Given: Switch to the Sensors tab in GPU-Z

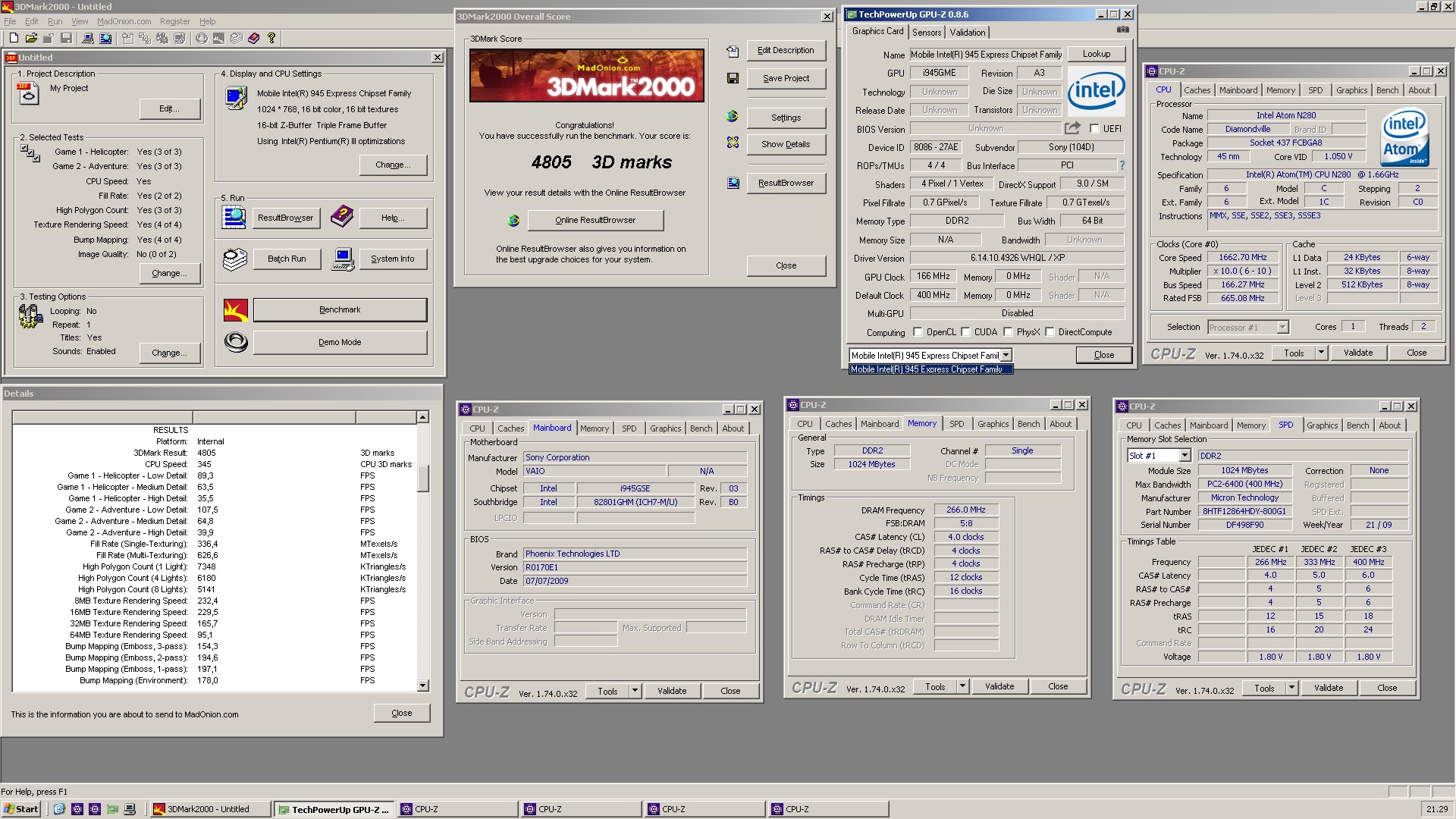Looking at the screenshot, I should (927, 32).
